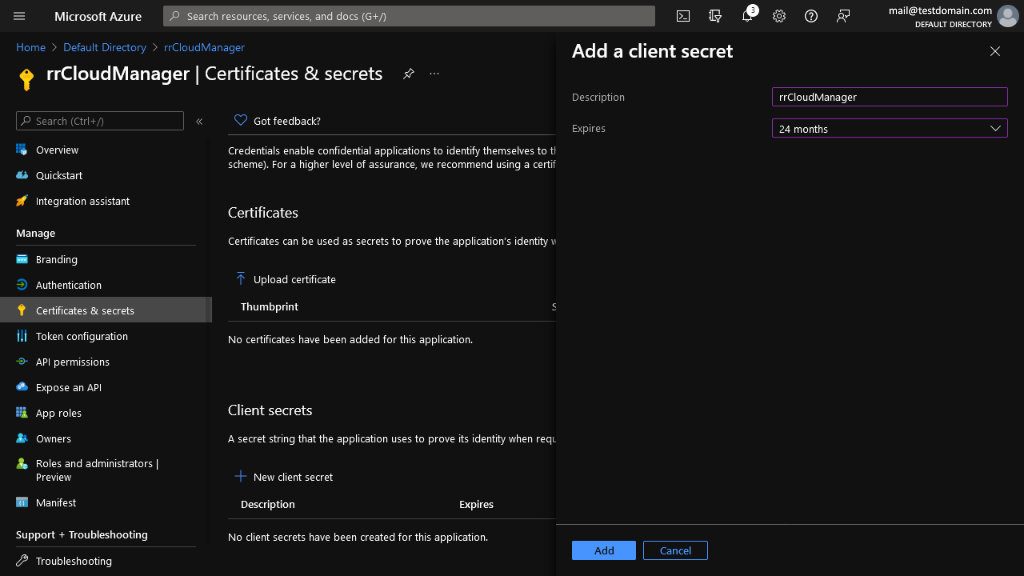Click the Quickstart cloud icon
Image resolution: width=1024 pixels, height=576 pixels.
click(22, 175)
